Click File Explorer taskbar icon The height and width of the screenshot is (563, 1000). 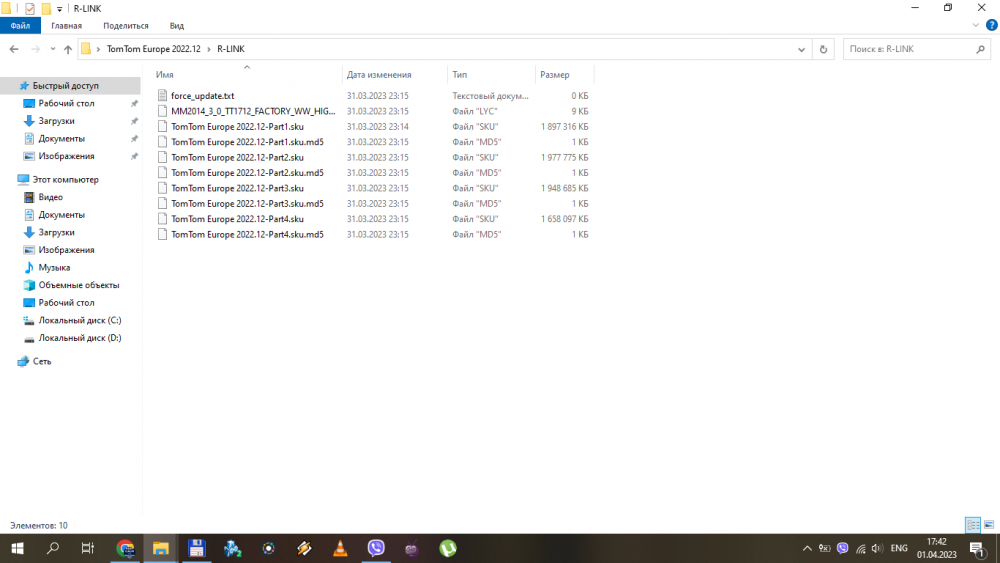(160, 548)
